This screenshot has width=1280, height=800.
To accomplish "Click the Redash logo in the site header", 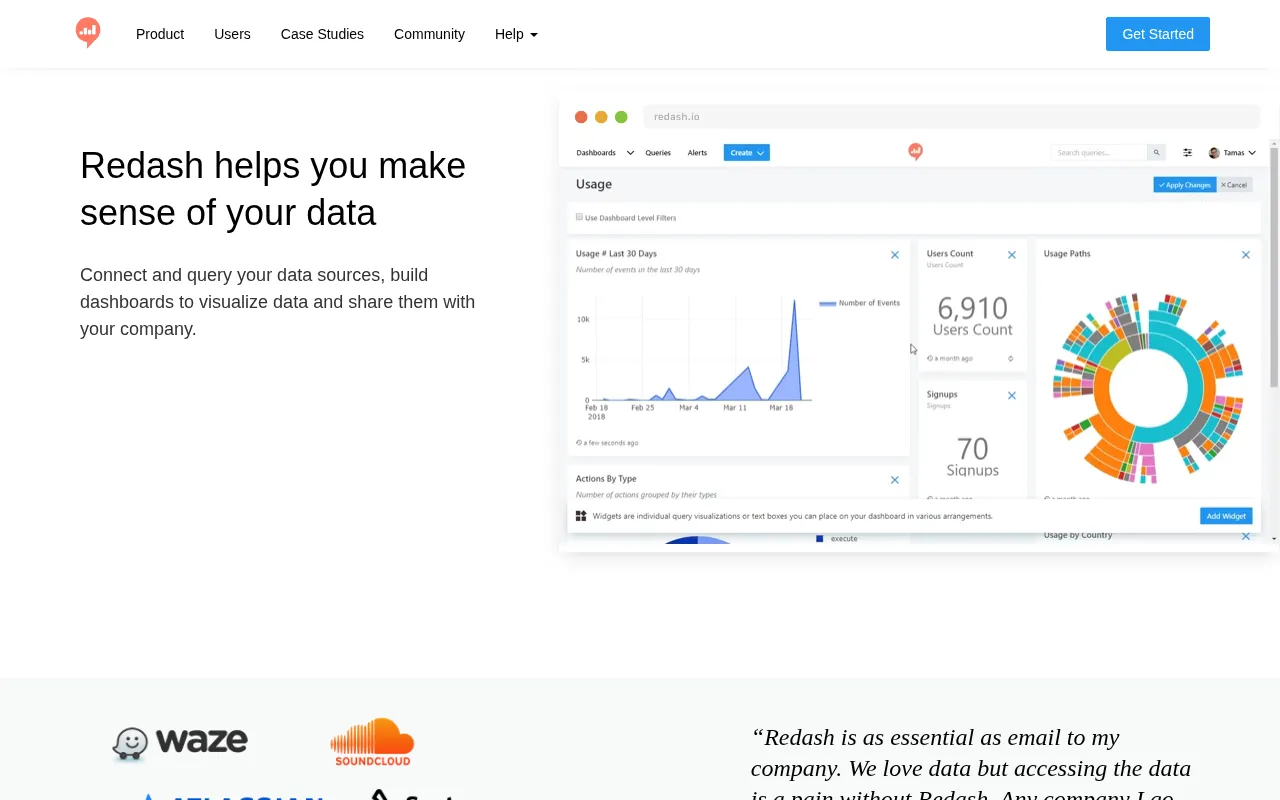I will point(88,33).
